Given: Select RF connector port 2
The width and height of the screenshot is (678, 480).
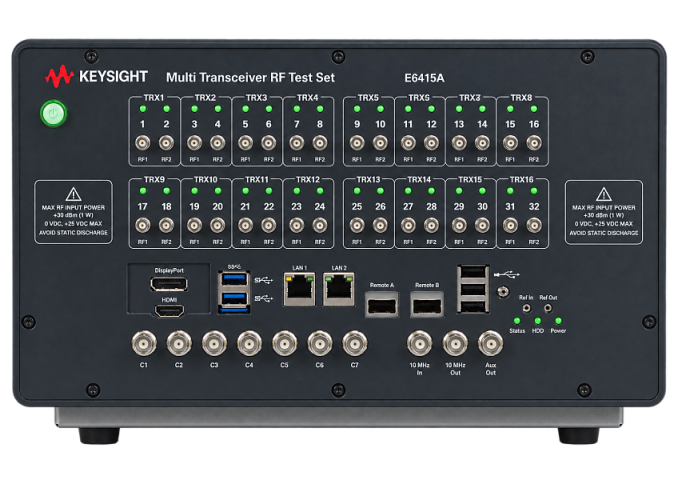Looking at the screenshot, I should 166,143.
